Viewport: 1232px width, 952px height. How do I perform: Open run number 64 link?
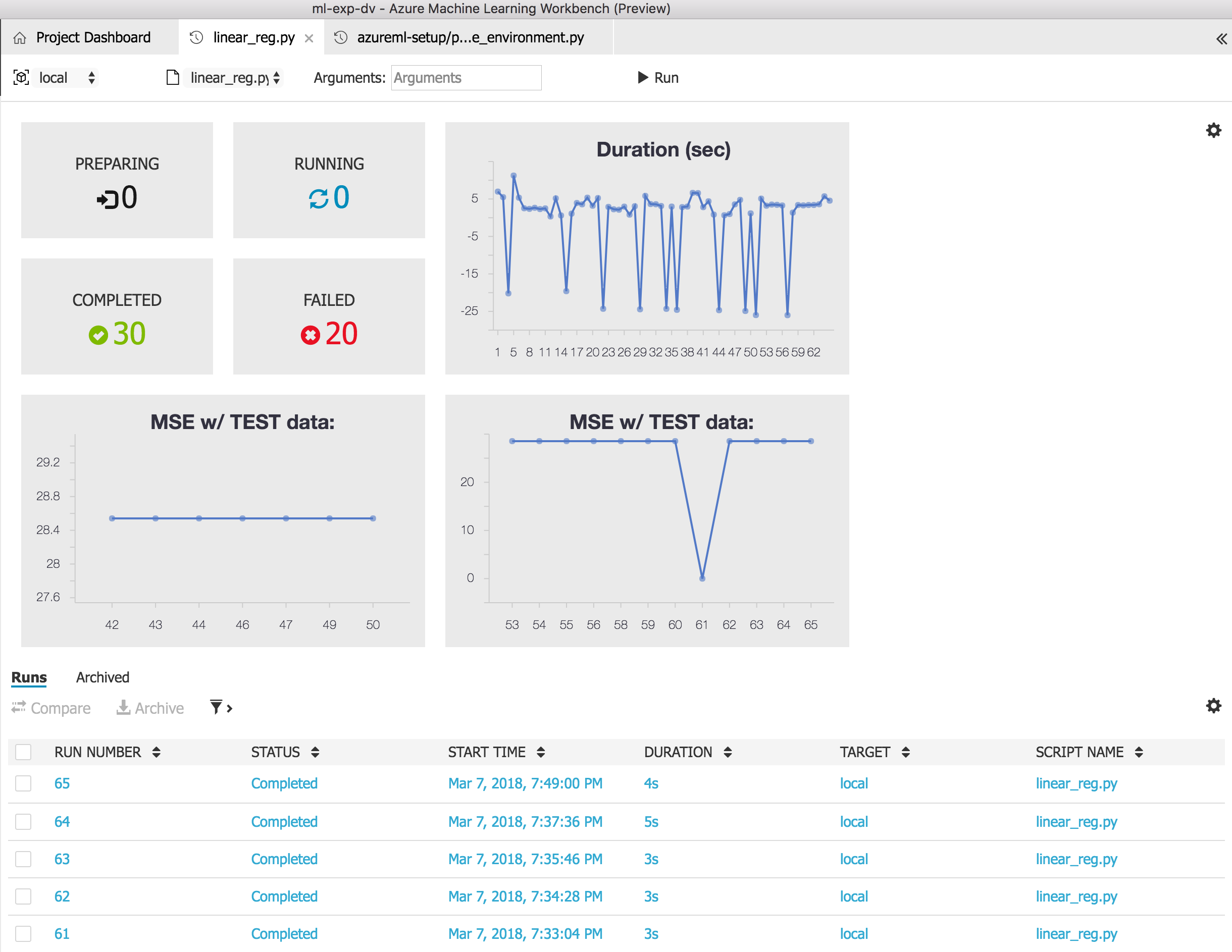tap(62, 822)
